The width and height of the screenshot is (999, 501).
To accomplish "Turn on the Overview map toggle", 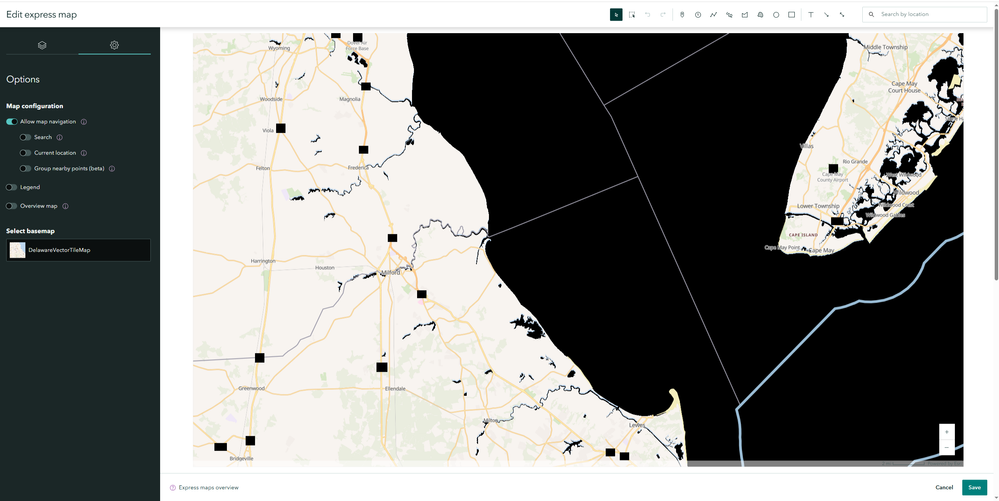I will tap(12, 207).
